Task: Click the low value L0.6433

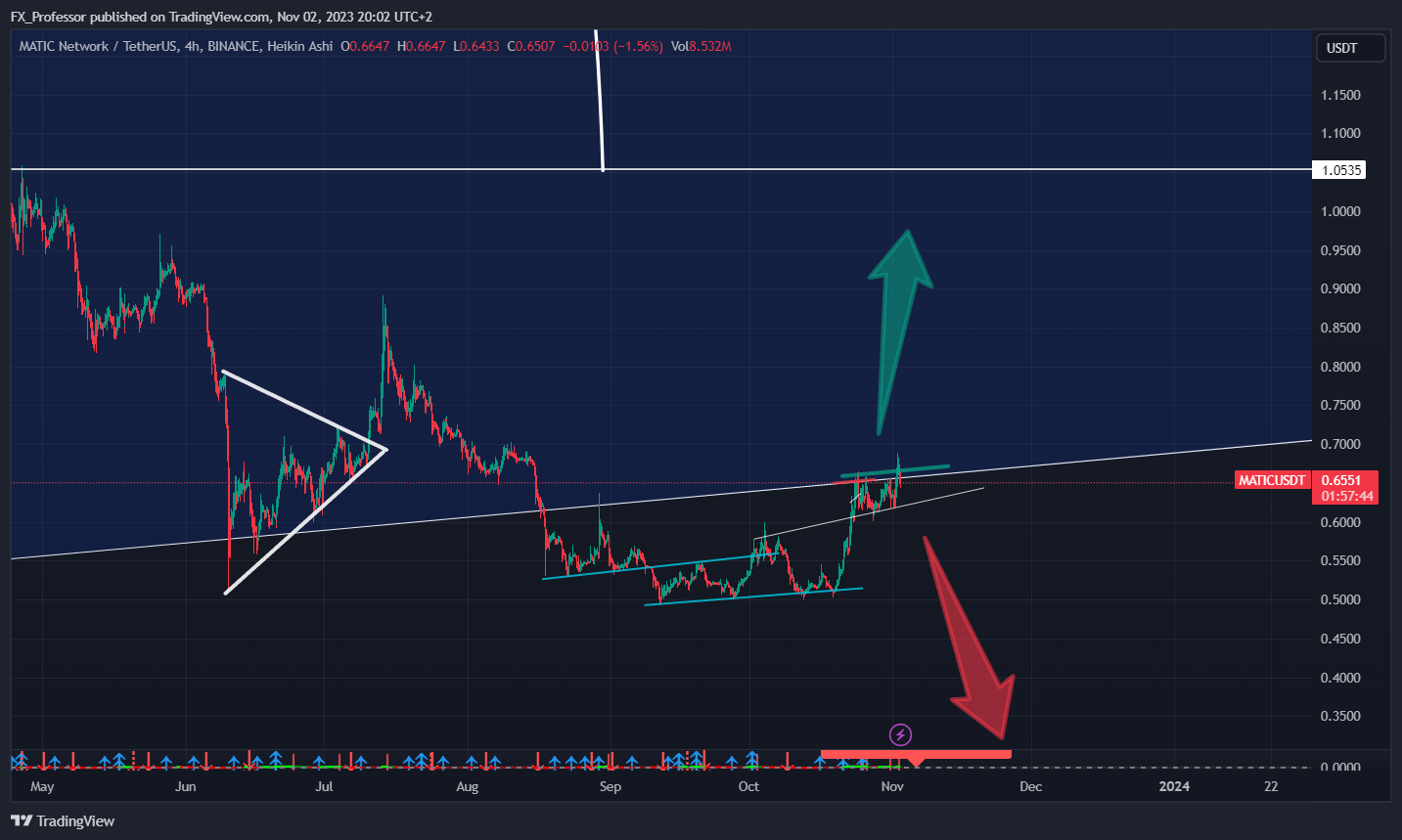Action: click(475, 46)
